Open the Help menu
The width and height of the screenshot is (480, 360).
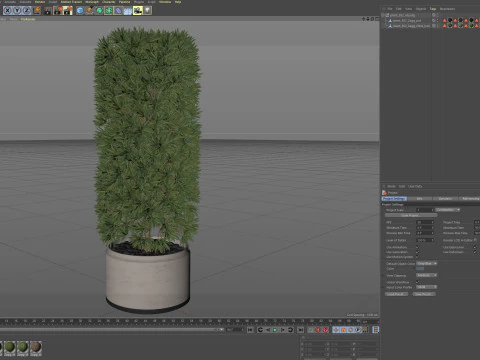[x=178, y=2]
